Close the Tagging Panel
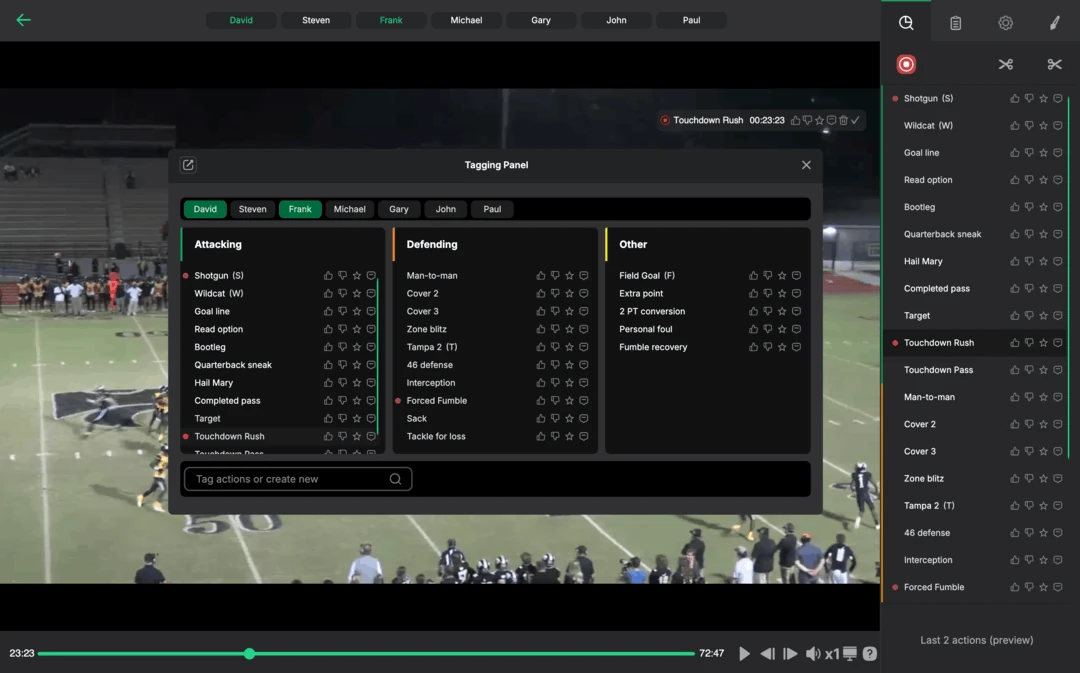This screenshot has width=1080, height=673. (806, 165)
